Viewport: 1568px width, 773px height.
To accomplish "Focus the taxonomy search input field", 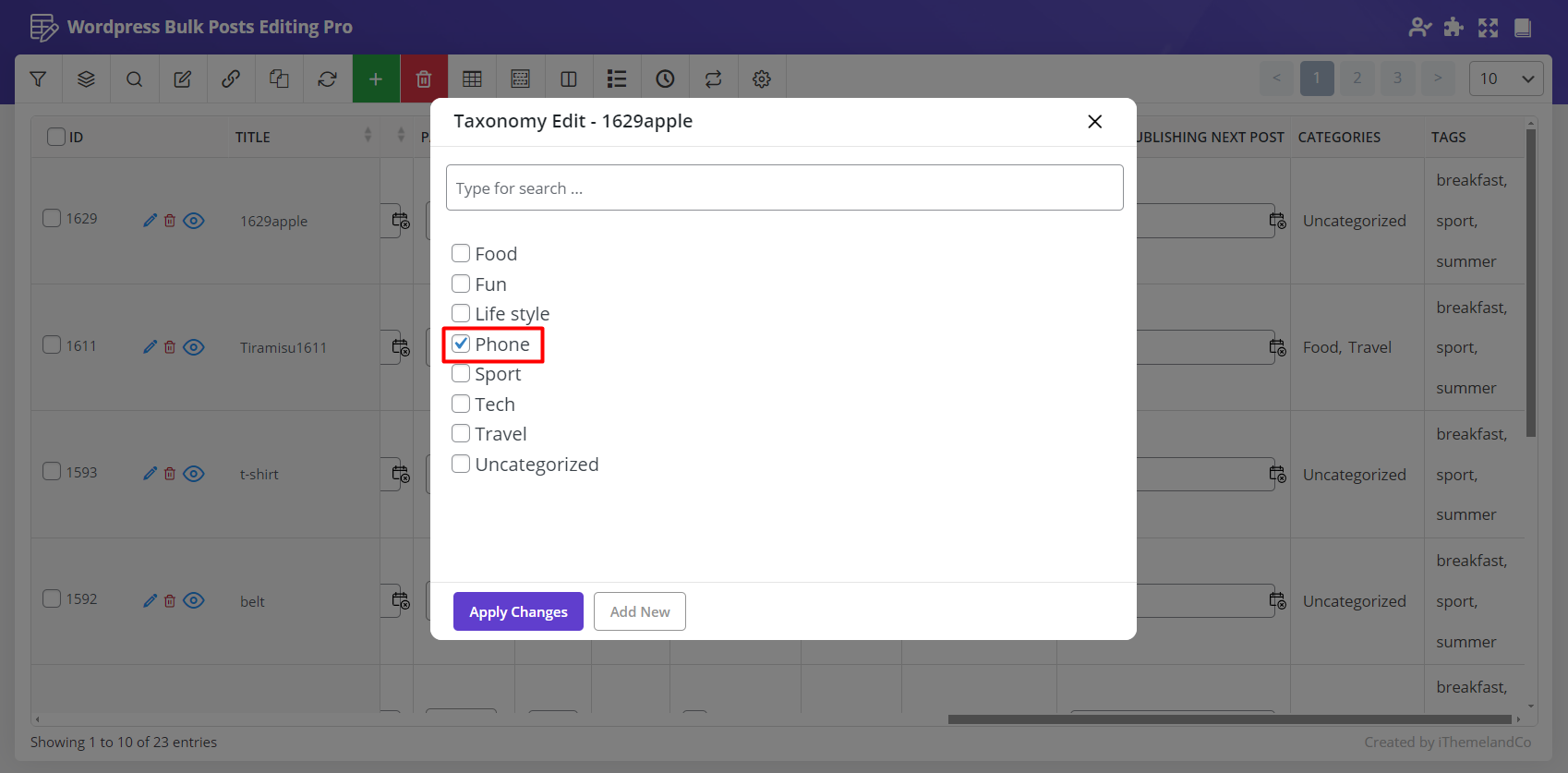I will [784, 188].
